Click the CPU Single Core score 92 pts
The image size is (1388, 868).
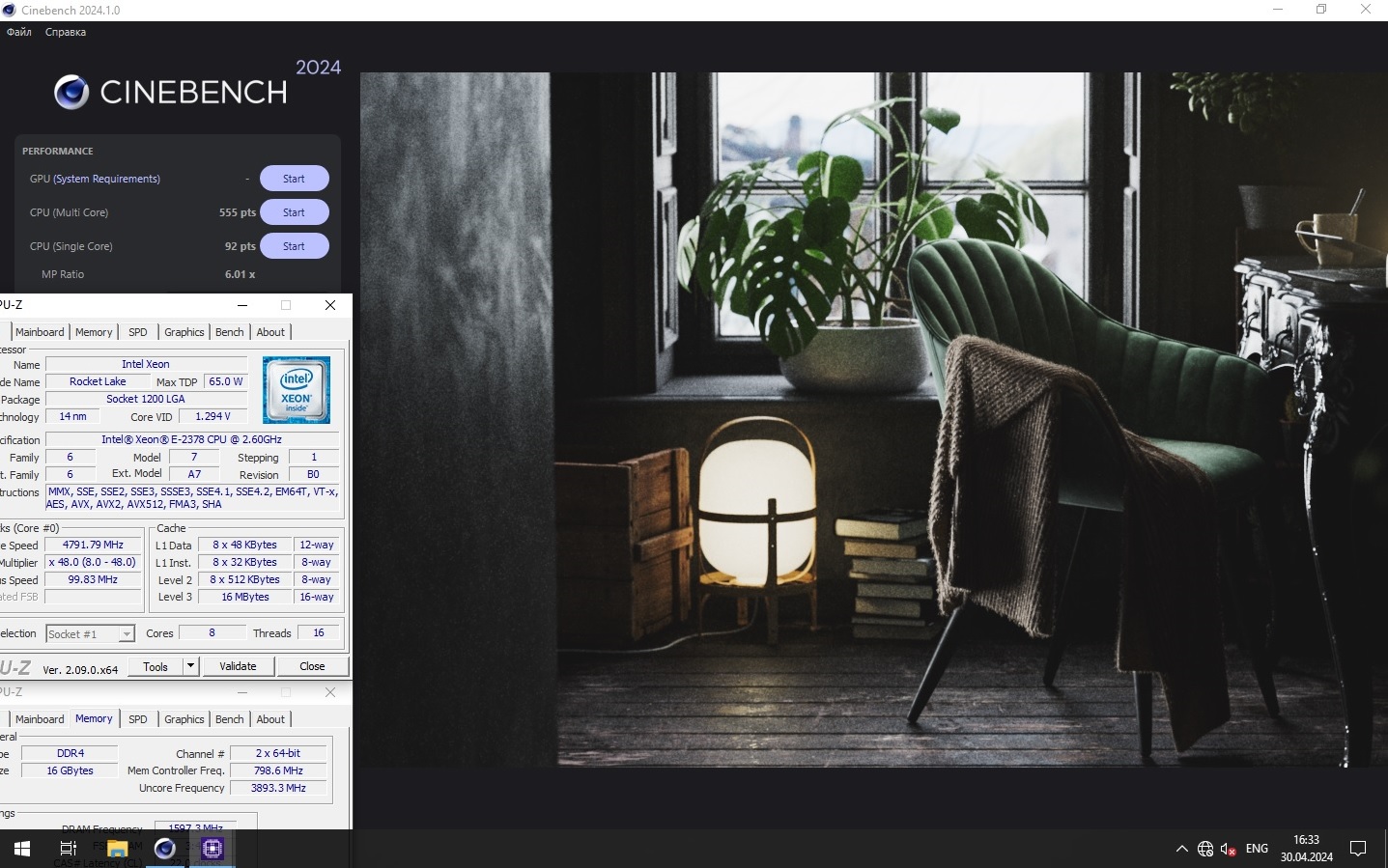pos(241,246)
